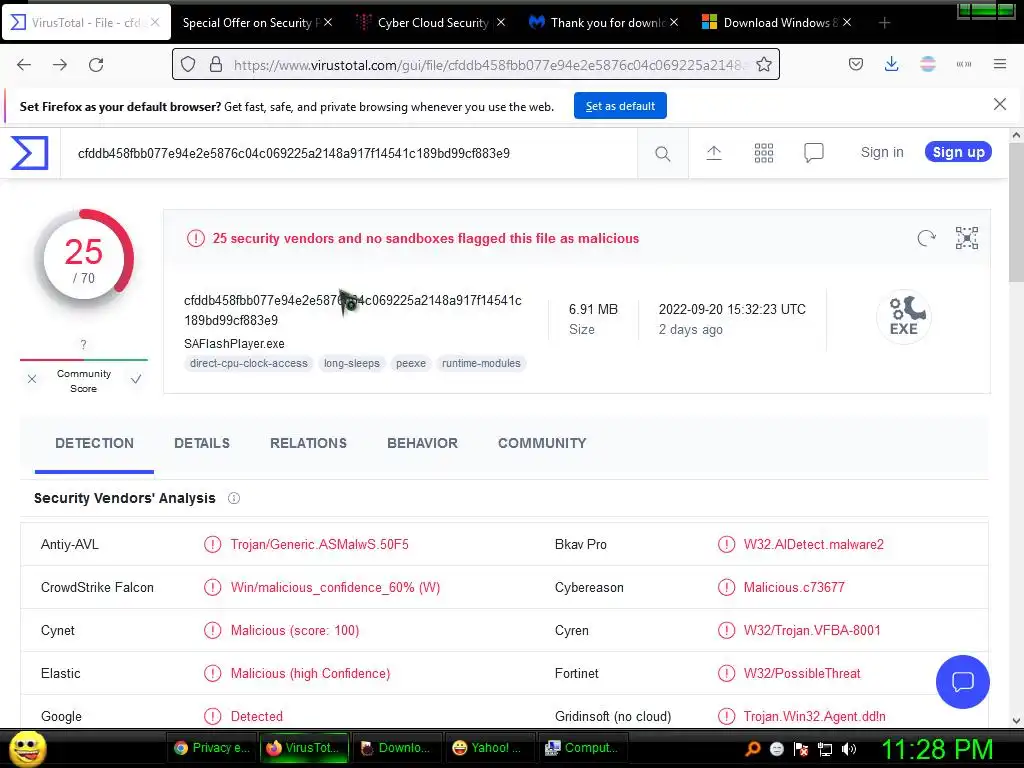Switch to COMMUNITY tab

click(x=542, y=443)
